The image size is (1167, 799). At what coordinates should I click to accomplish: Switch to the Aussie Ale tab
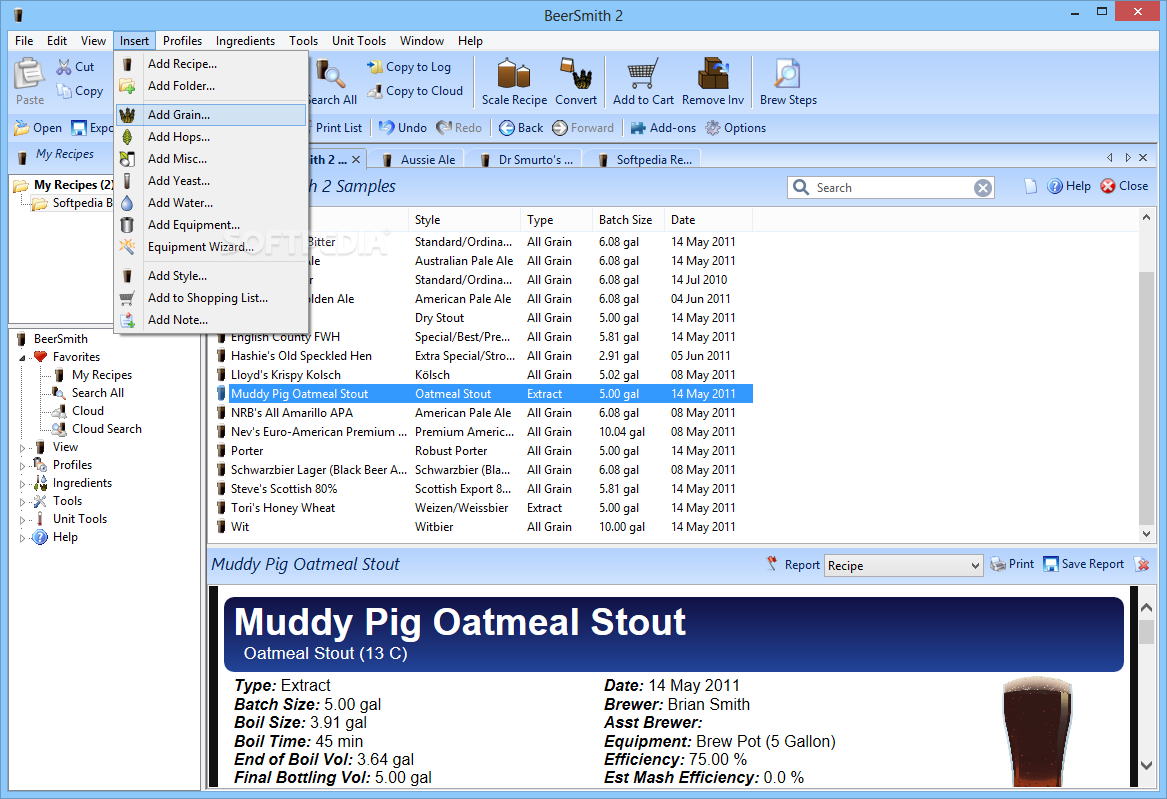418,159
